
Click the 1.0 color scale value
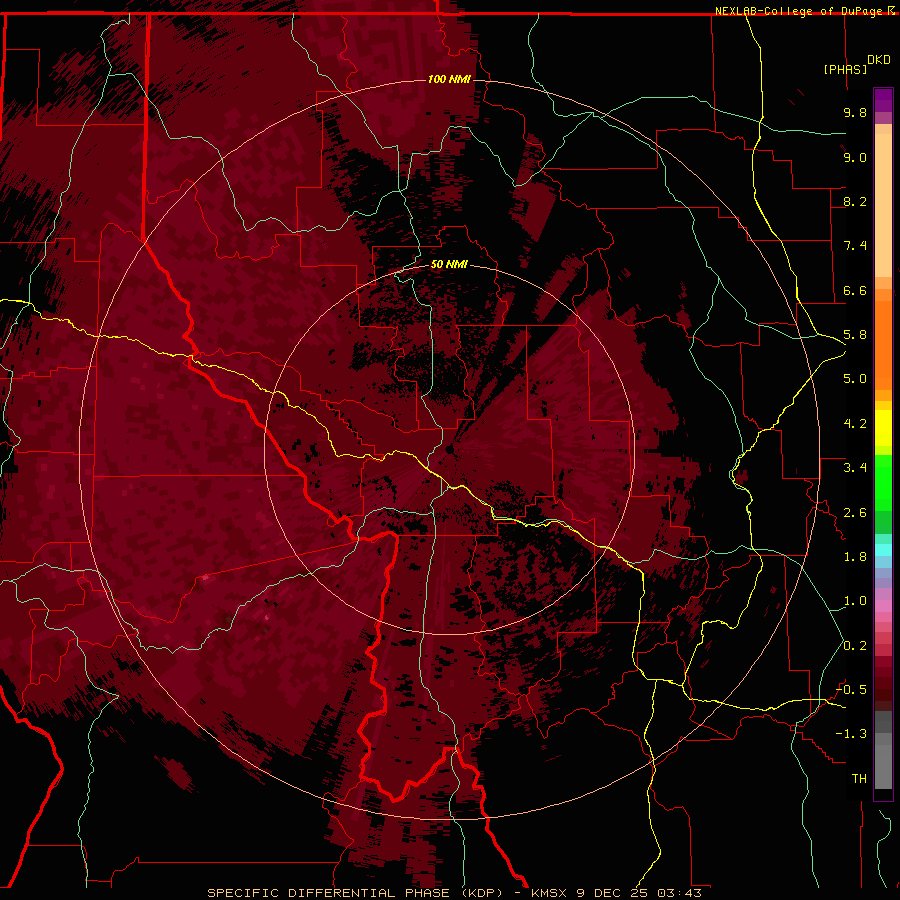pos(855,601)
